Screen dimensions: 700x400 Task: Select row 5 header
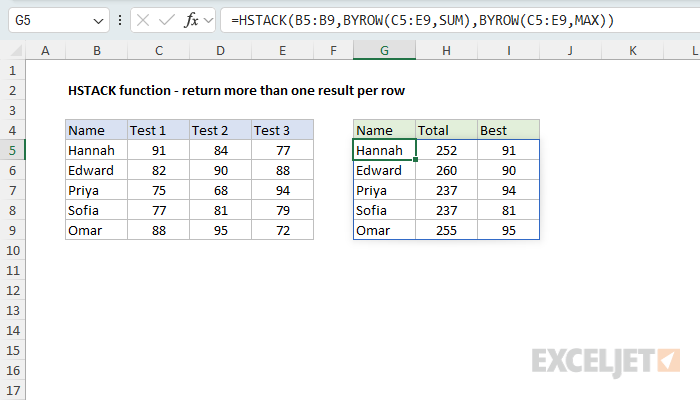click(12, 150)
